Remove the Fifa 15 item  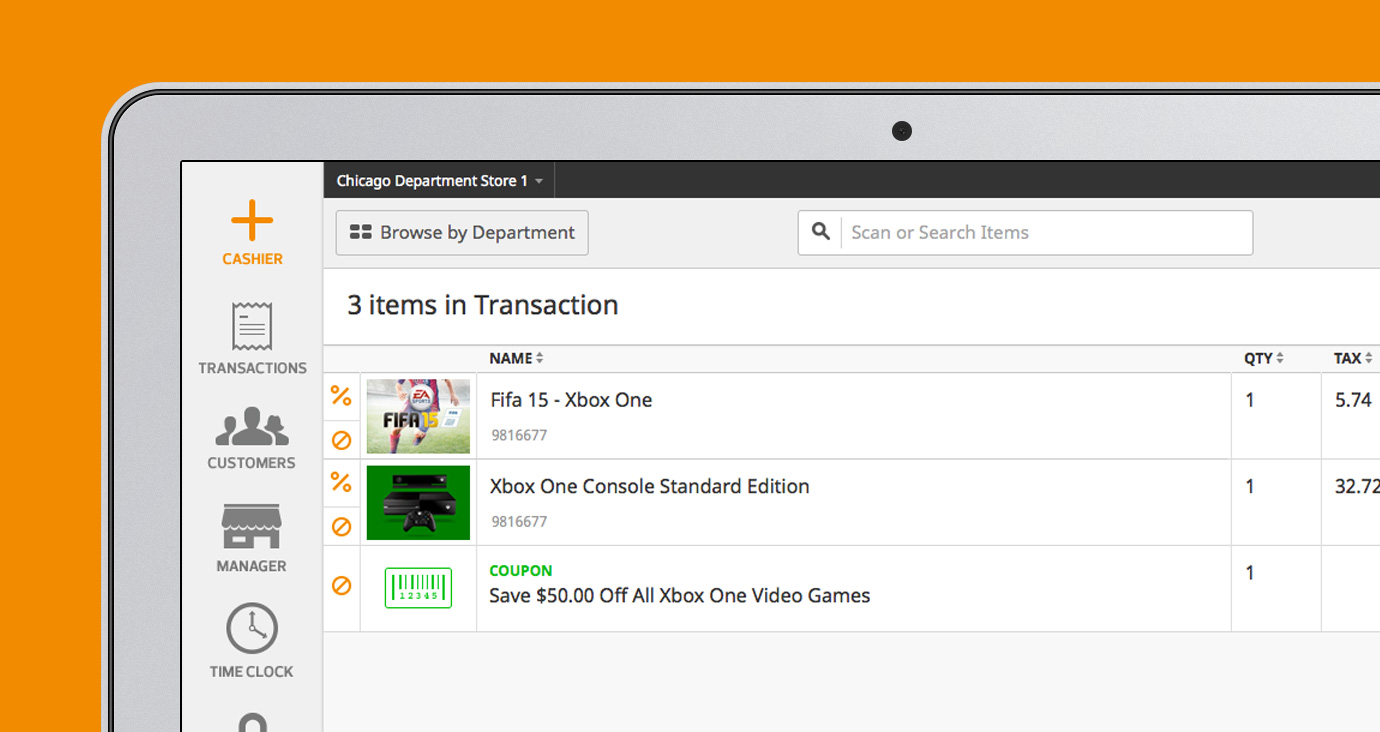[x=341, y=440]
